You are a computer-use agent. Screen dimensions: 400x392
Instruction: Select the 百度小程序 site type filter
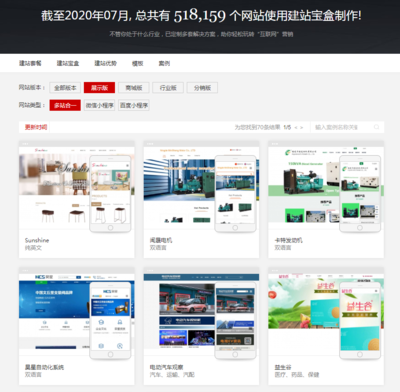134,105
